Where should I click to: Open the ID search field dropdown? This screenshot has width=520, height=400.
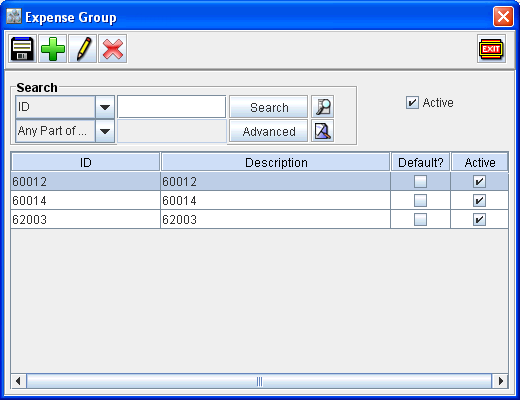point(105,107)
